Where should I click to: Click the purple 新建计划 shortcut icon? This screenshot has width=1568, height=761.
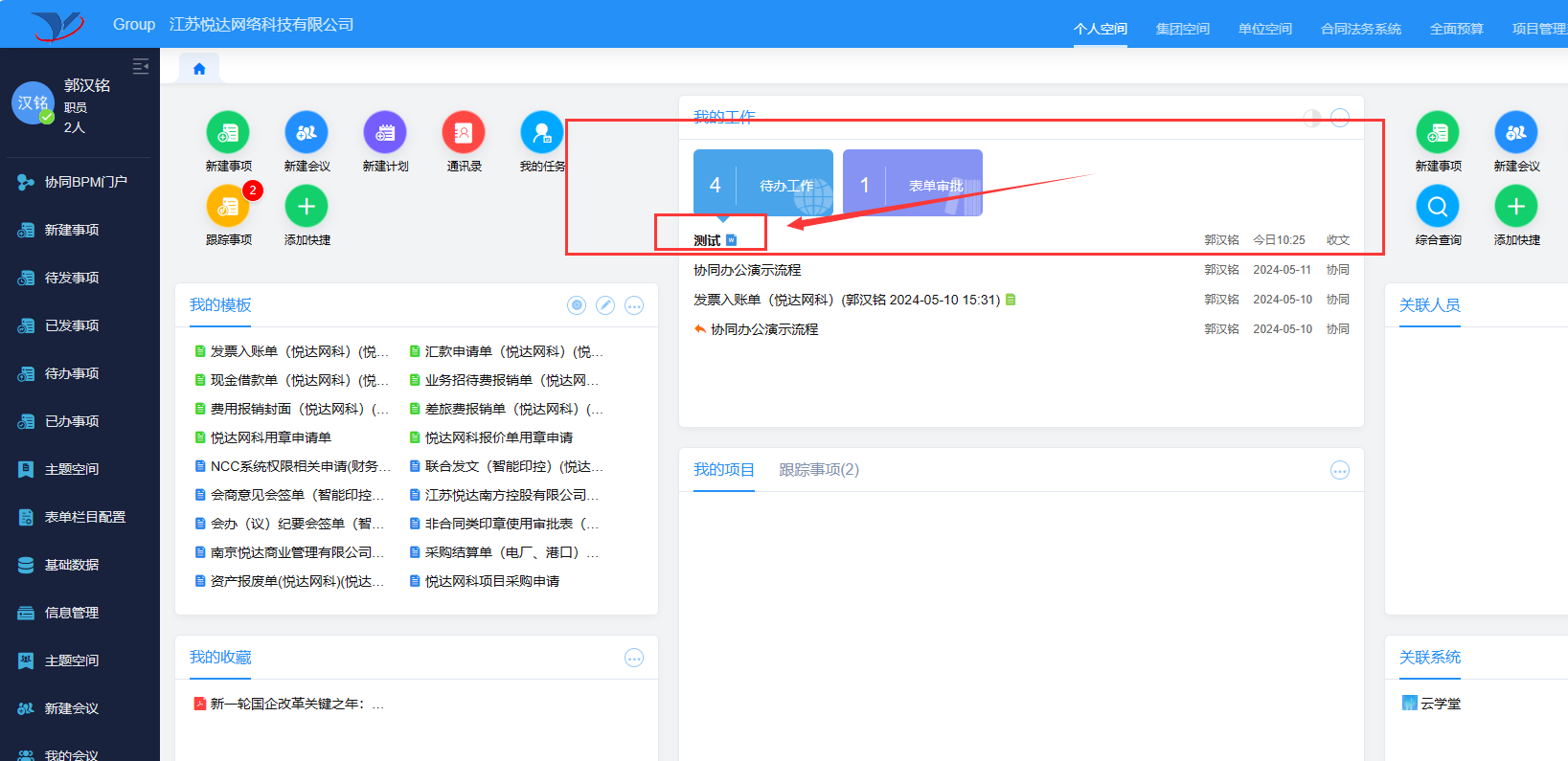click(385, 133)
